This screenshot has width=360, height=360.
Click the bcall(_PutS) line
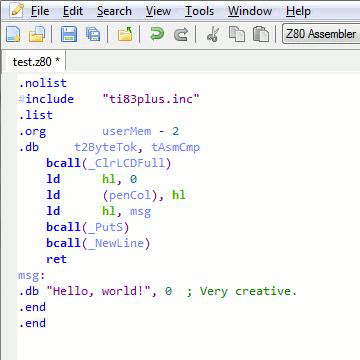(88, 227)
